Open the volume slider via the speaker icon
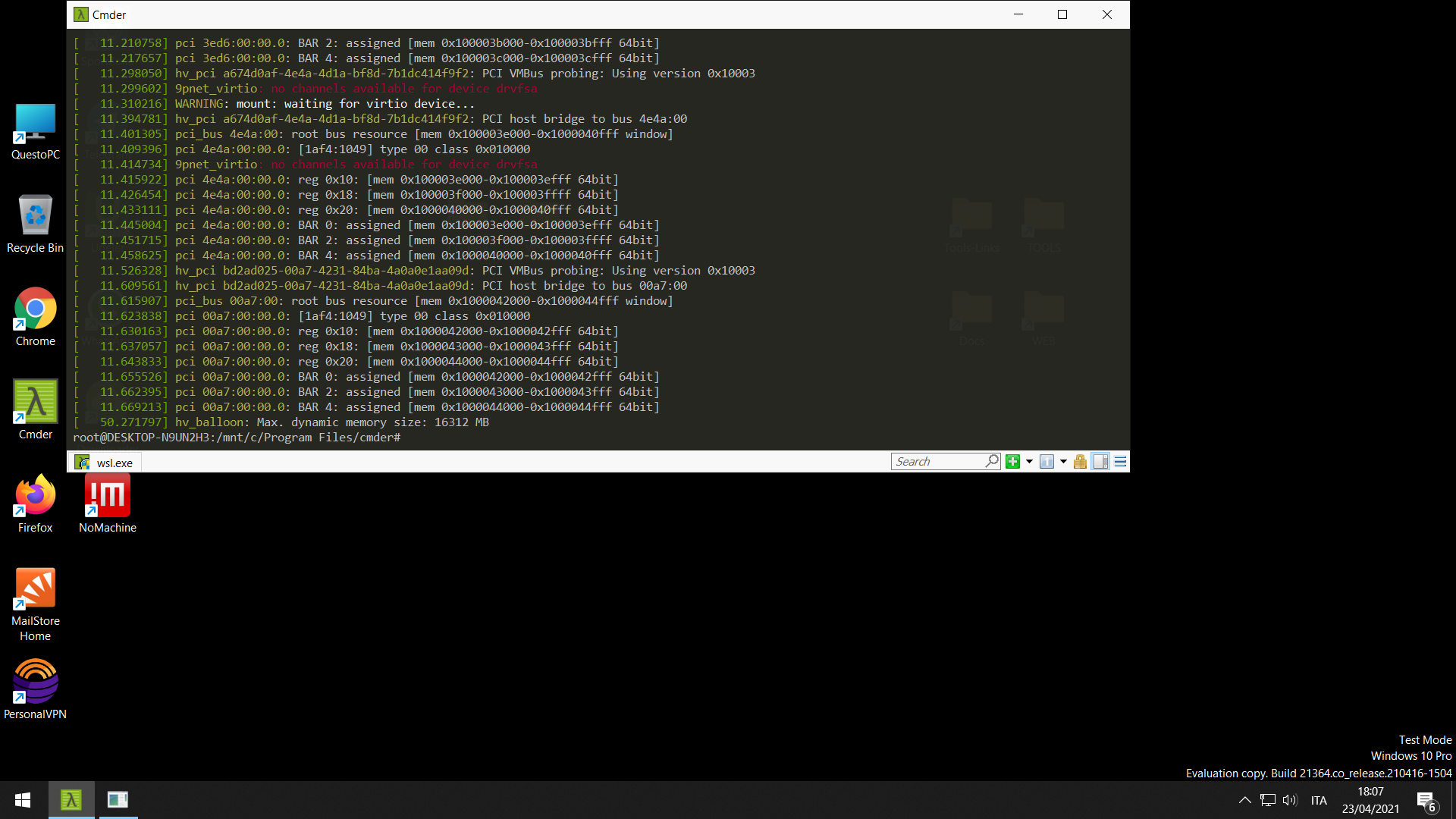 click(1291, 799)
